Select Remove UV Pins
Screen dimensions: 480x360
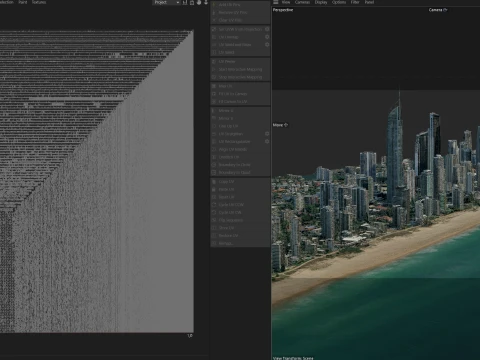coord(240,12)
